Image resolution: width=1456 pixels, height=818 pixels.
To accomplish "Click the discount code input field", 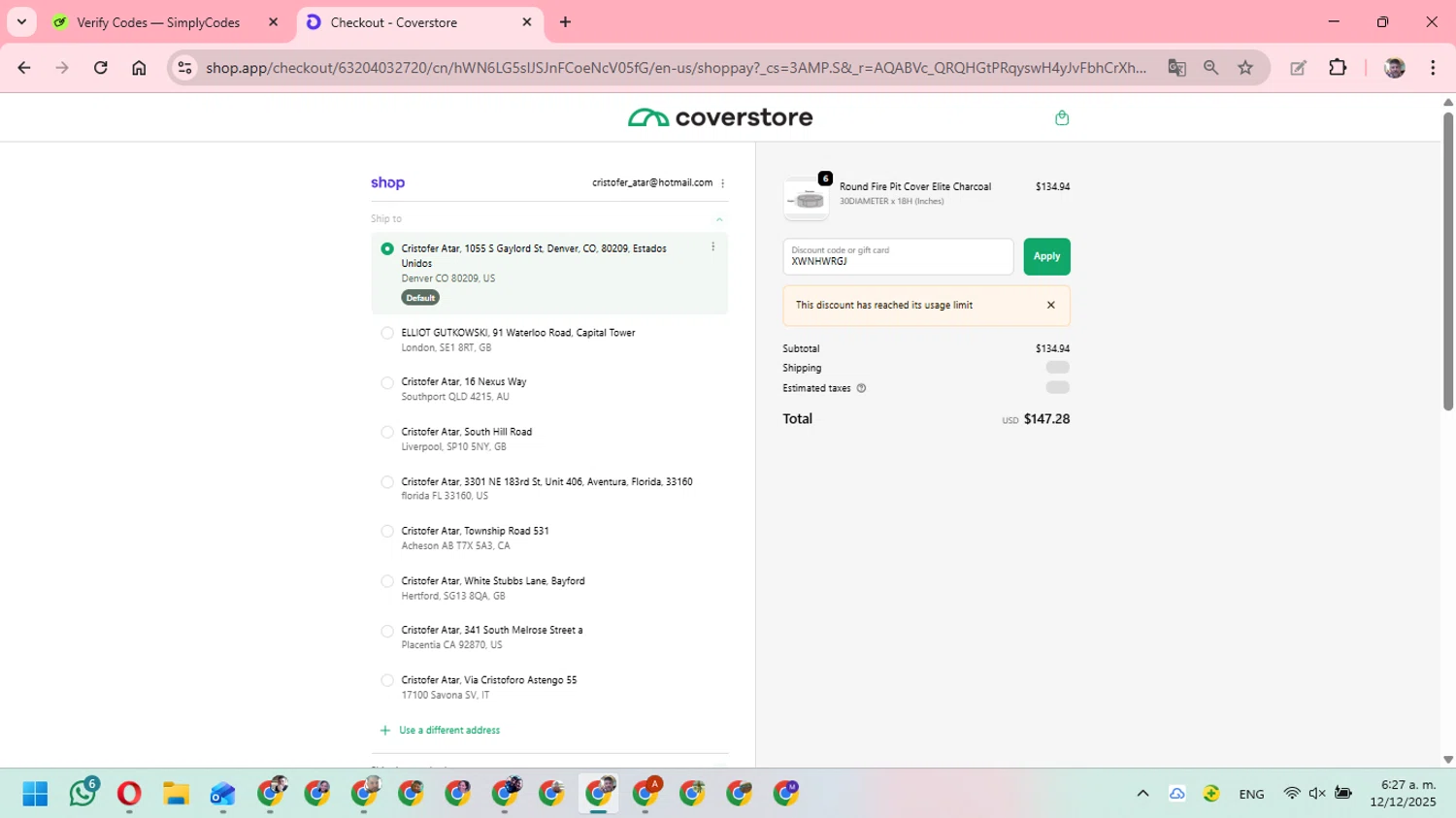I will pyautogui.click(x=898, y=256).
